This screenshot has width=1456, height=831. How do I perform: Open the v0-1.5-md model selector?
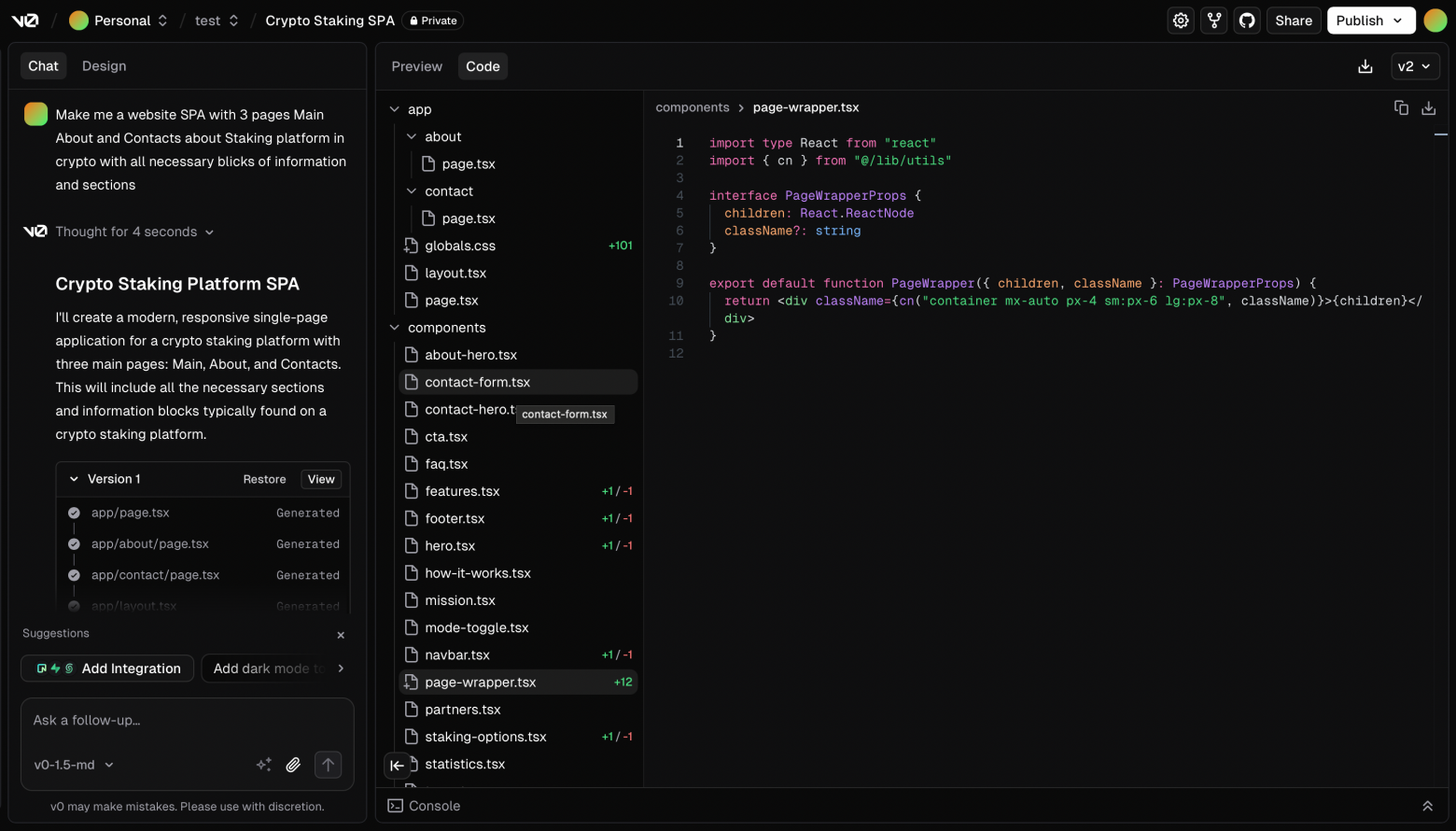(x=73, y=765)
